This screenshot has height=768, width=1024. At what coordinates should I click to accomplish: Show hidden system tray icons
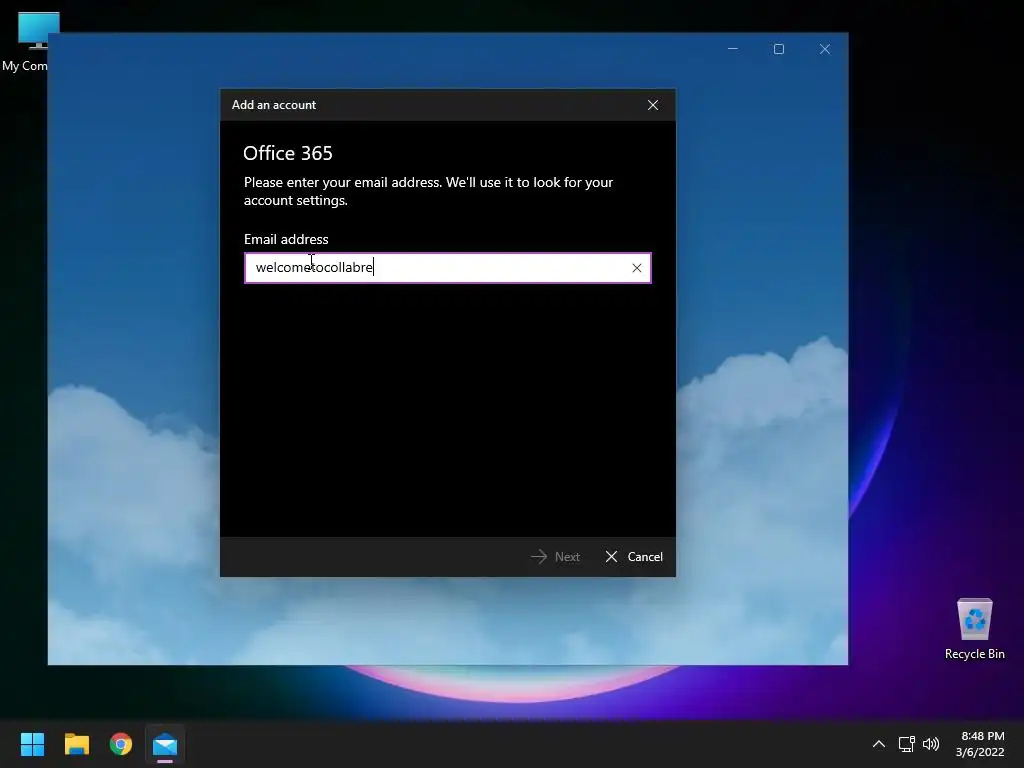click(879, 744)
